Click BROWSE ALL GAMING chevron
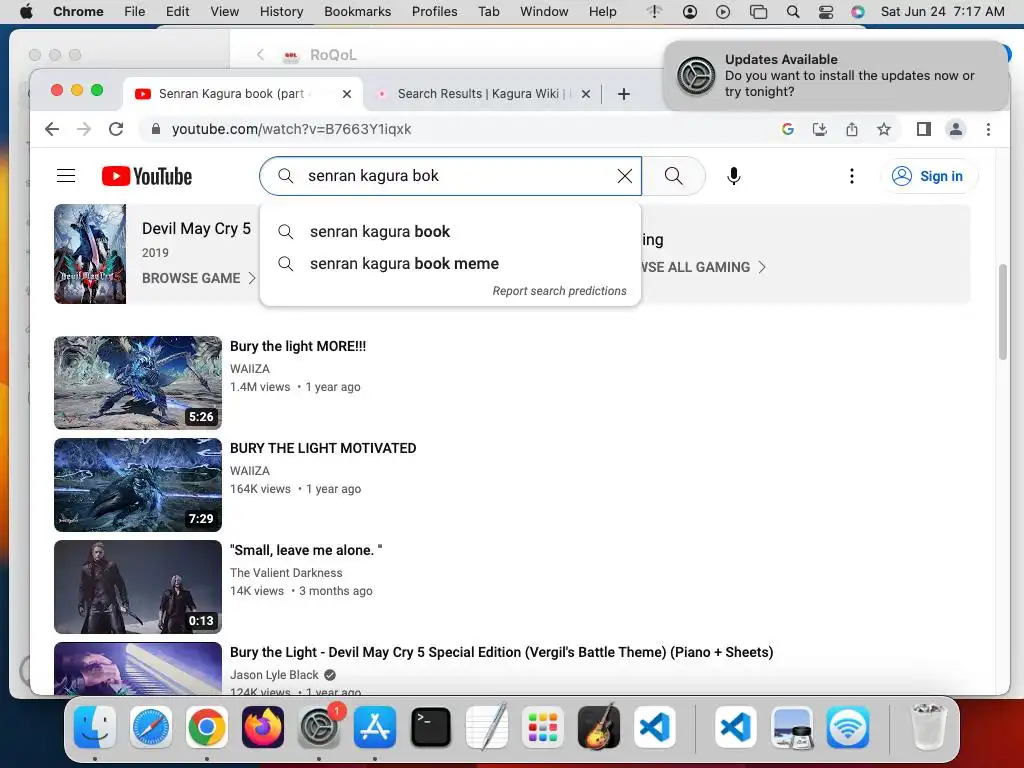Viewport: 1024px width, 768px height. (x=761, y=267)
